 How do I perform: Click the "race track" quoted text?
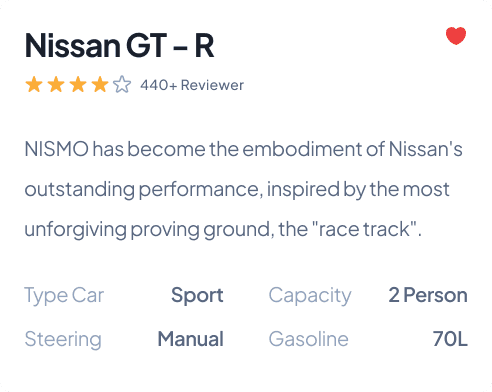pyautogui.click(x=364, y=229)
